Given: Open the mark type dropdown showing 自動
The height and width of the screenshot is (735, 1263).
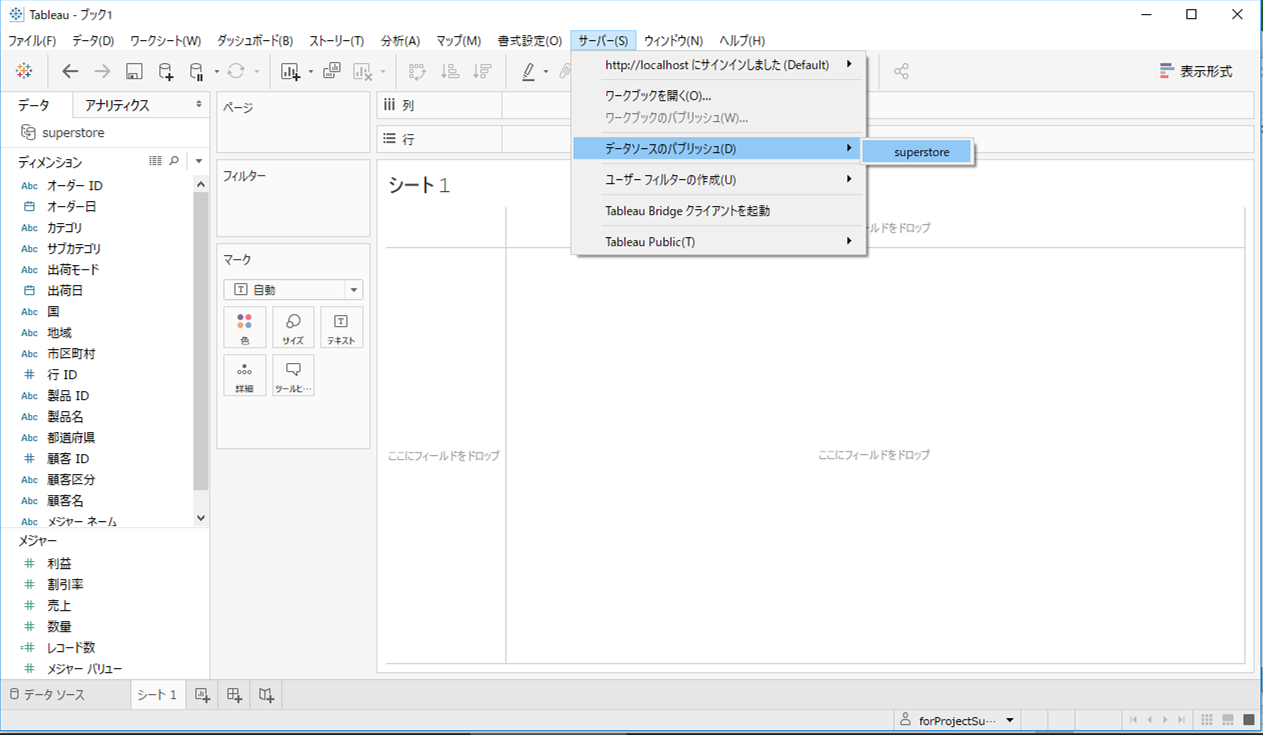Looking at the screenshot, I should point(293,290).
